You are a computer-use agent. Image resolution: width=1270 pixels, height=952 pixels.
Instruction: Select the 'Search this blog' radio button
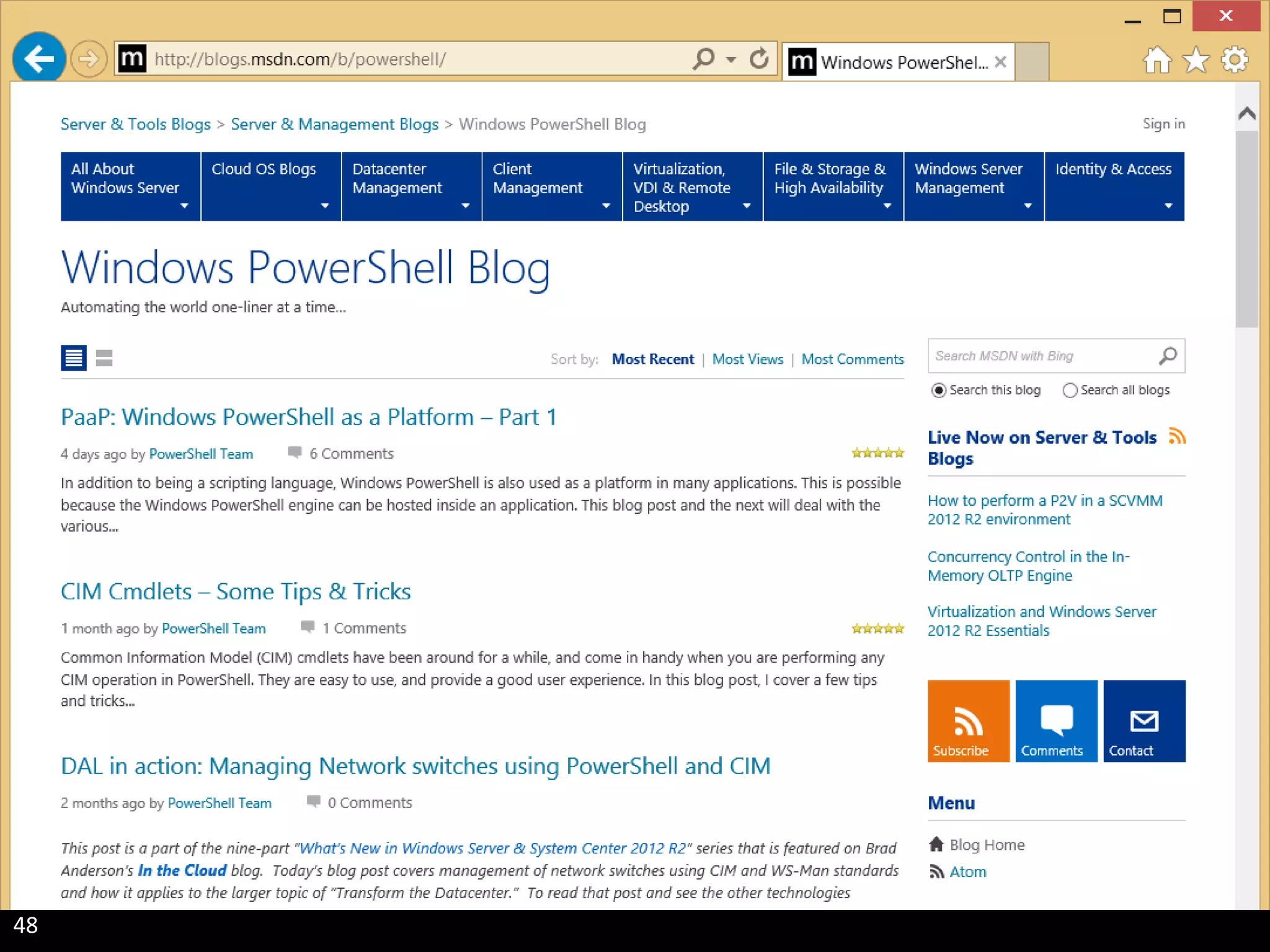(x=939, y=390)
